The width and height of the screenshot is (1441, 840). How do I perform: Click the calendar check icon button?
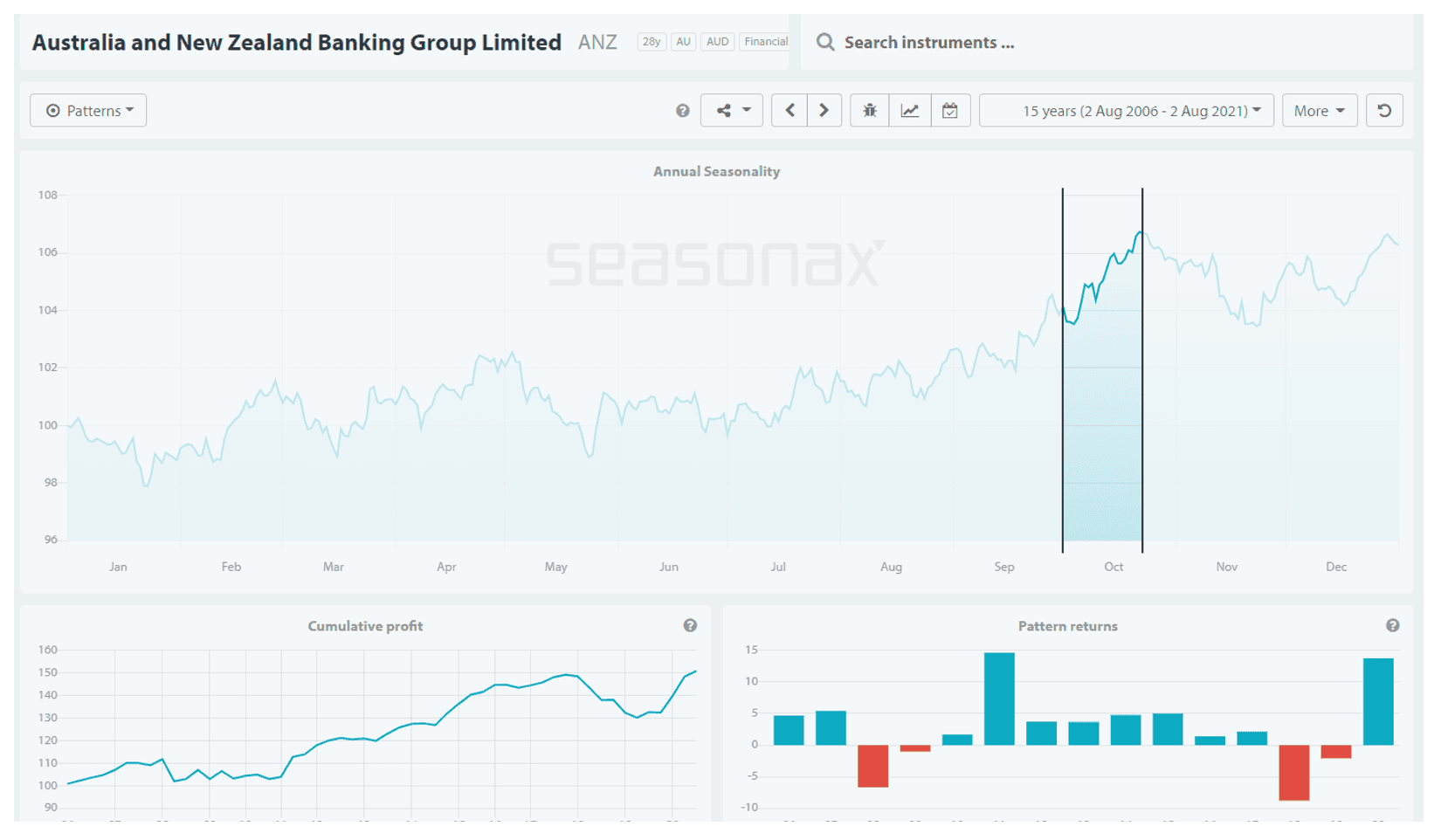(x=950, y=111)
